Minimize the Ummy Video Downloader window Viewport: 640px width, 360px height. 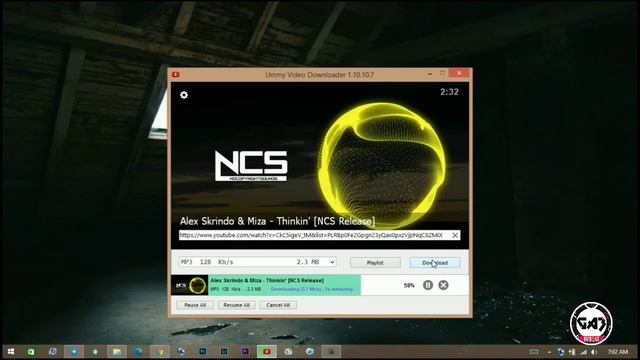pyautogui.click(x=430, y=74)
